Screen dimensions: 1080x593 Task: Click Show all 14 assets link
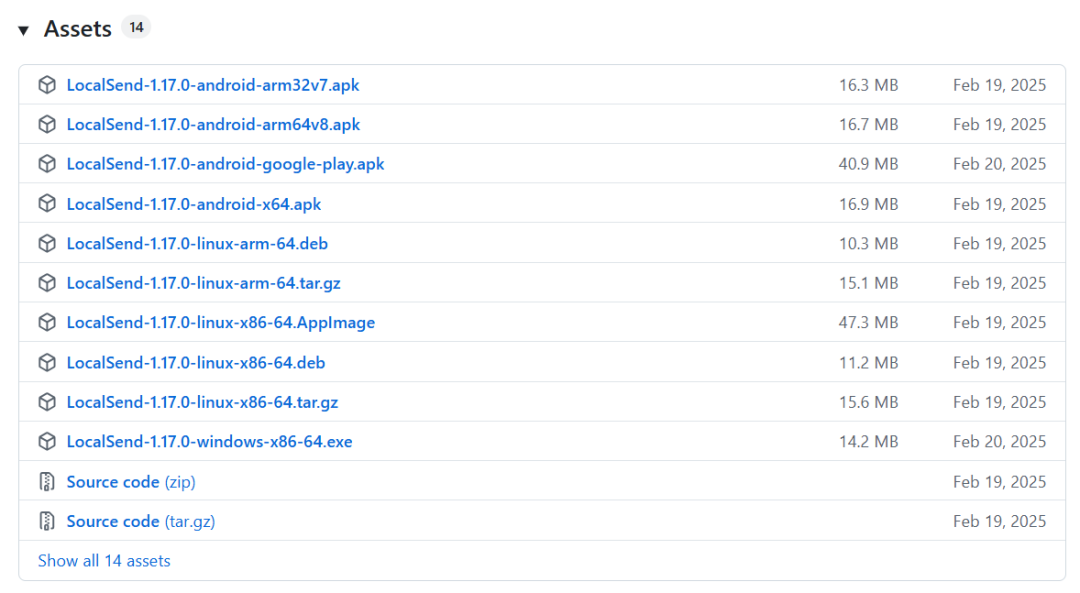(x=104, y=561)
